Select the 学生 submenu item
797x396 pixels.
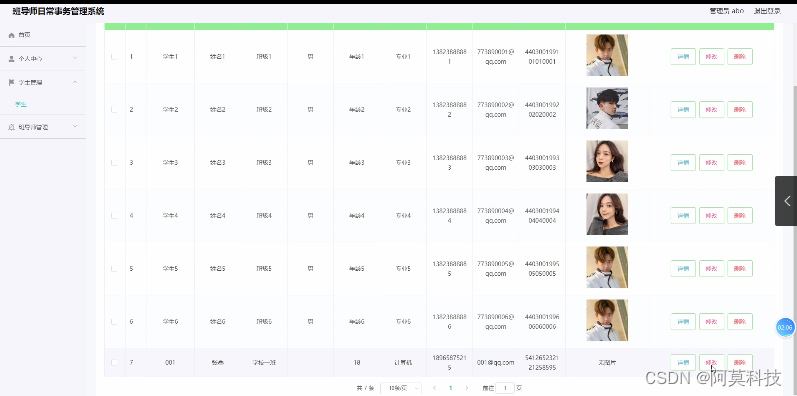21,104
